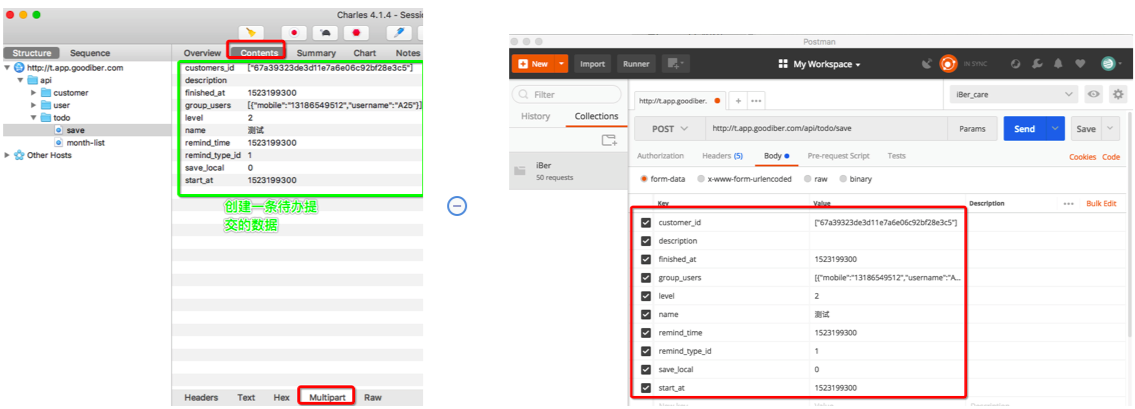Switch to the Overview tab in Charles
Screen dimensions: 1135x409
(x=202, y=53)
